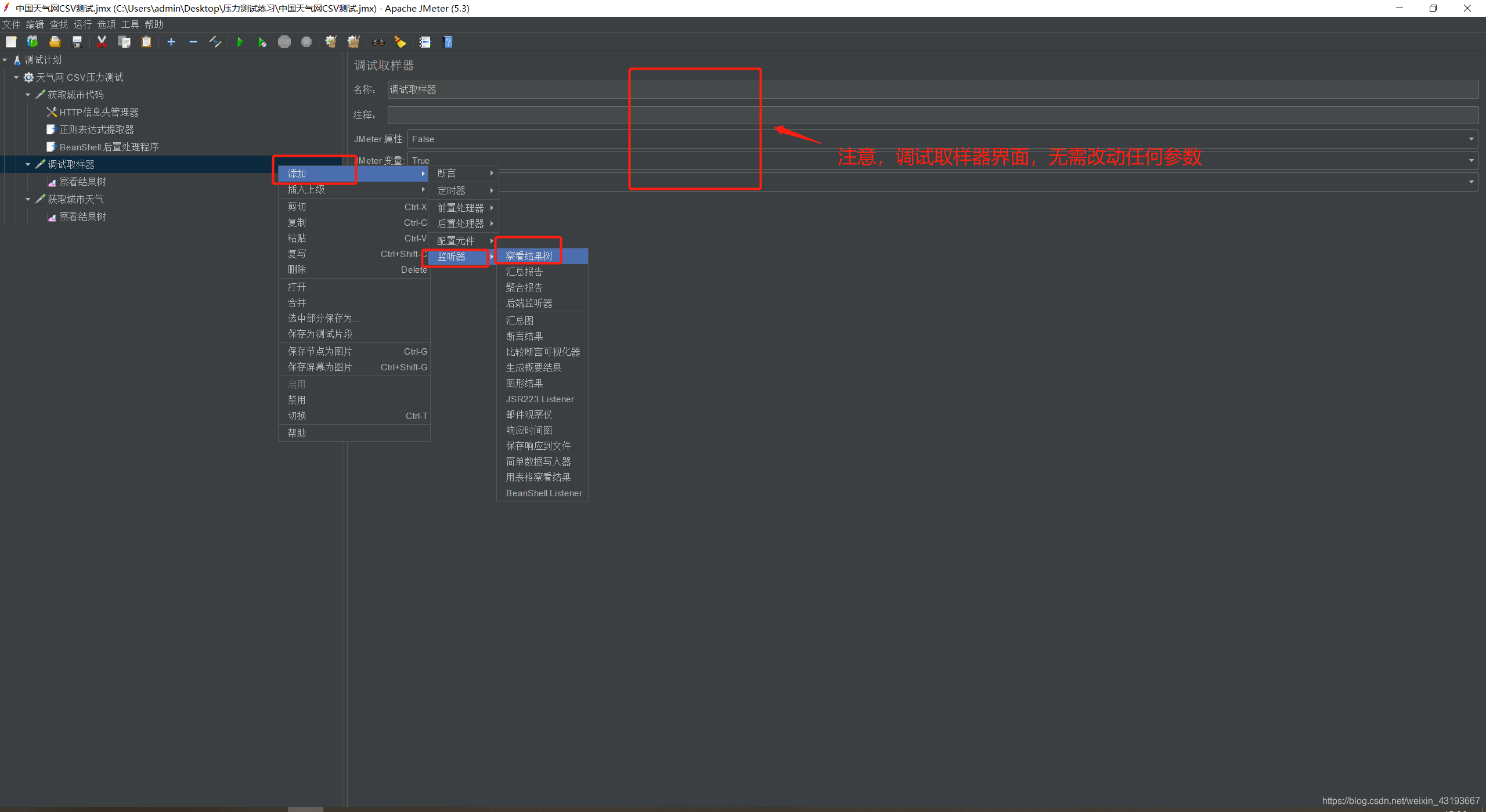Click the scissors Cut icon

pyautogui.click(x=102, y=42)
